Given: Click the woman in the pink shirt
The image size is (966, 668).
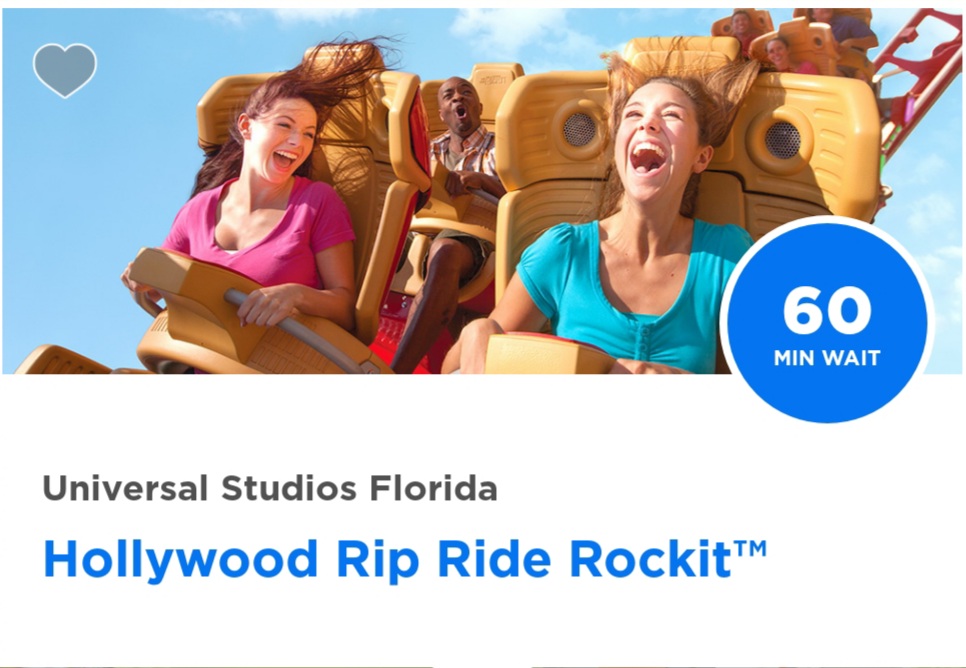Looking at the screenshot, I should [259, 210].
